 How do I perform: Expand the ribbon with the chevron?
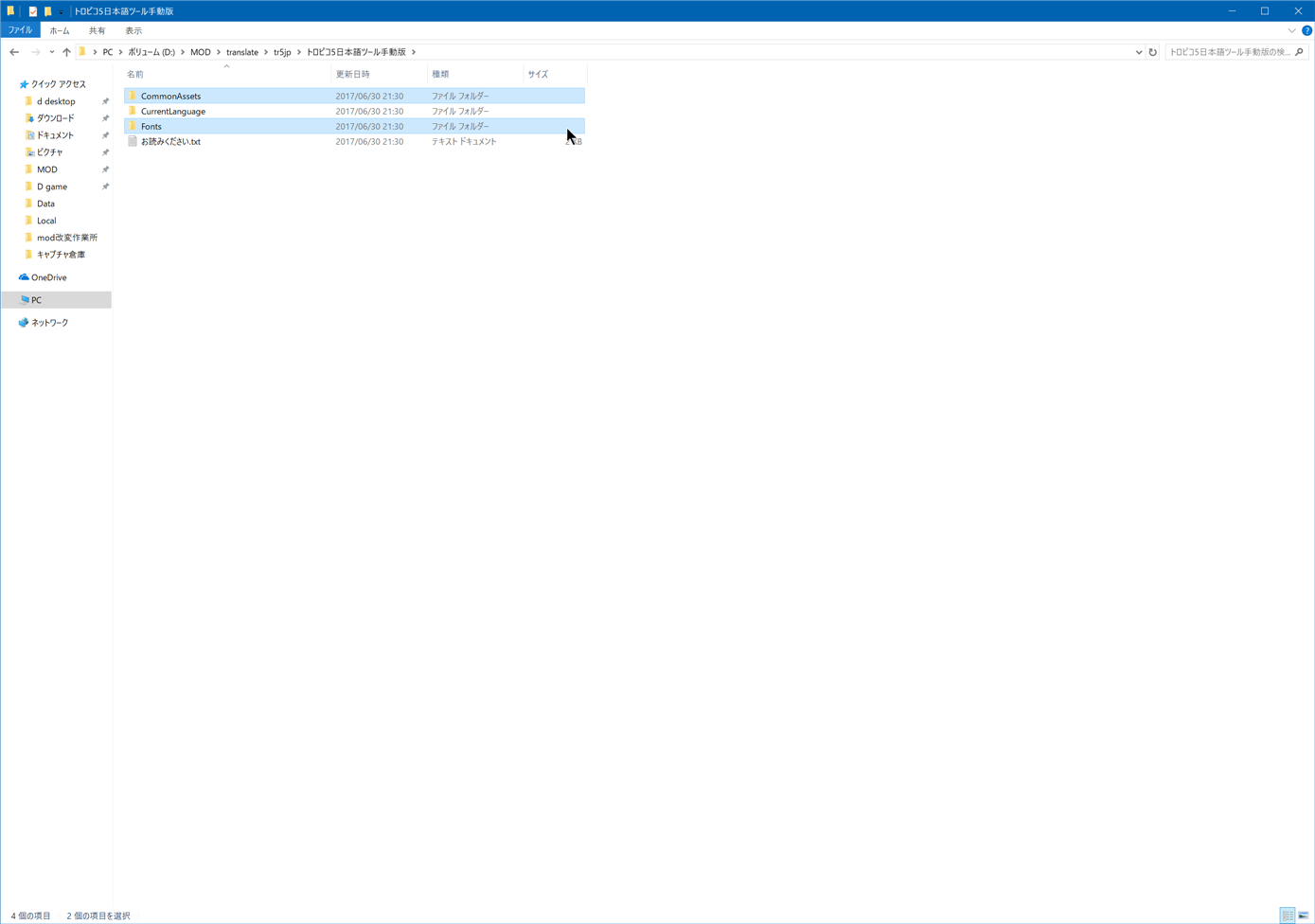click(1291, 30)
